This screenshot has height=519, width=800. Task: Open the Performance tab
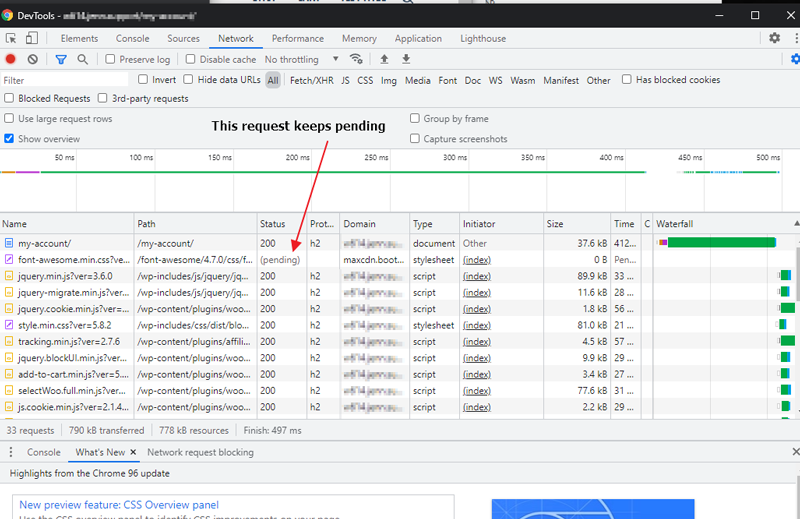point(297,38)
